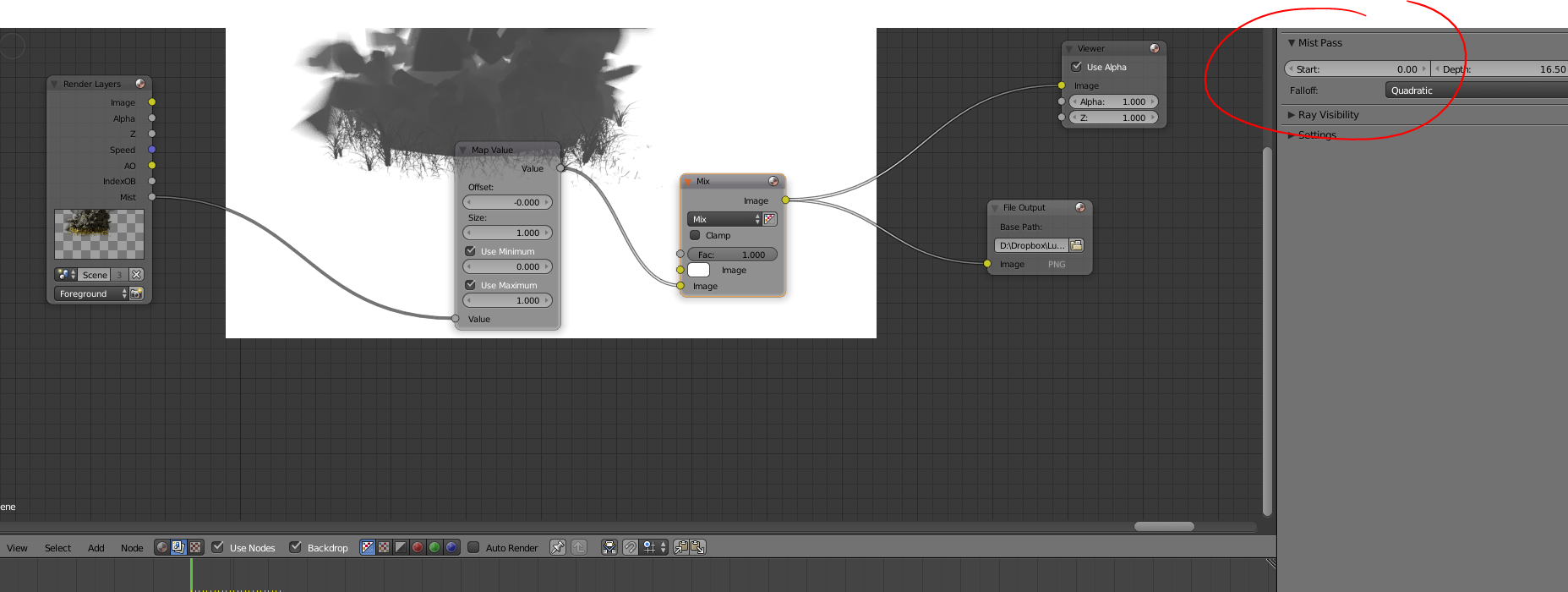Uncheck Use Maximum in Map Value
This screenshot has width=1568, height=592.
click(x=470, y=285)
